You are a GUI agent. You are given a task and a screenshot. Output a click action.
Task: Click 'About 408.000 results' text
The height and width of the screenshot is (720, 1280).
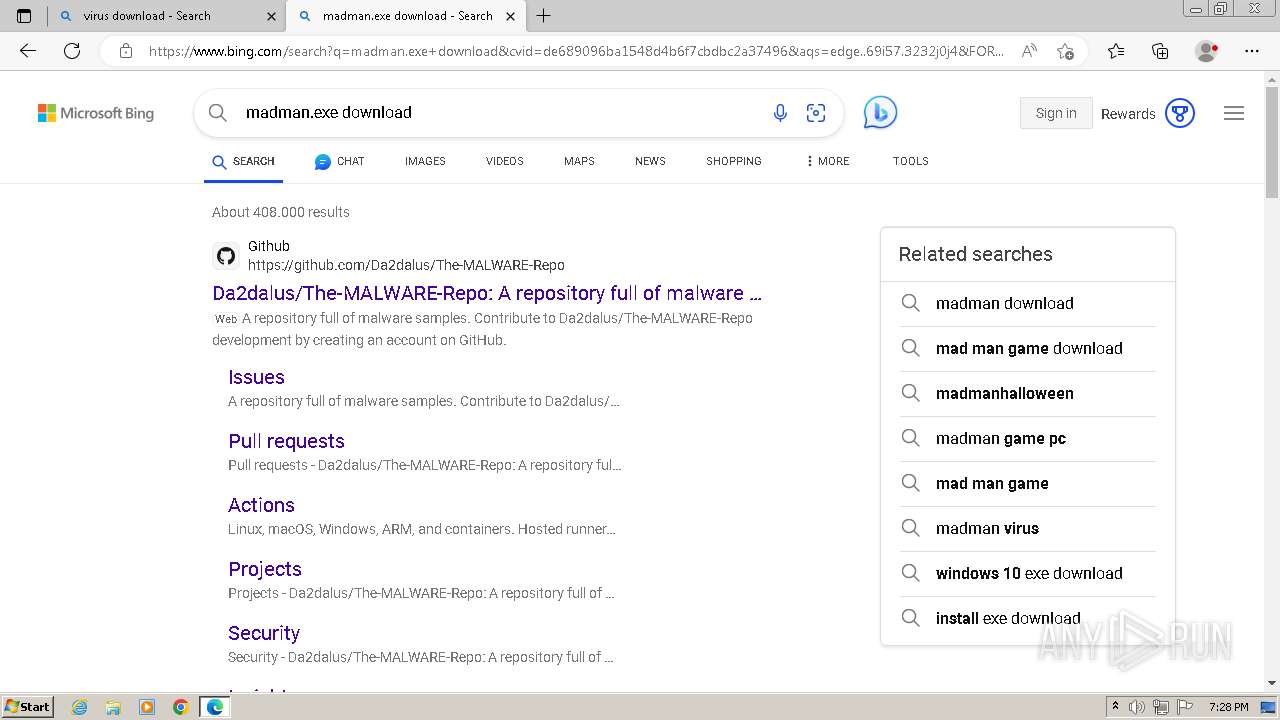281,212
